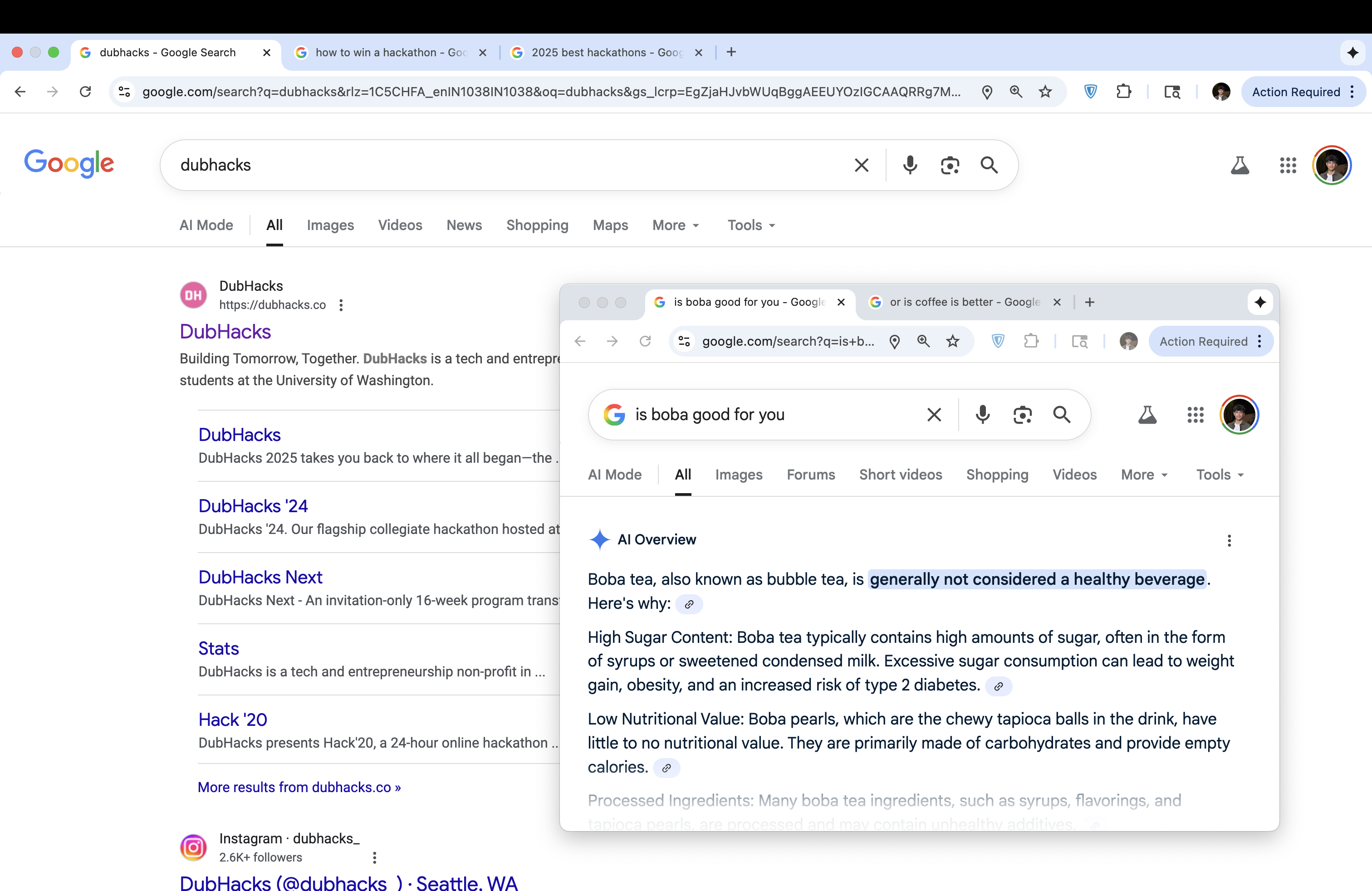The image size is (1372, 891).
Task: Open 'More results from dubhacks.co' link
Action: click(x=299, y=787)
